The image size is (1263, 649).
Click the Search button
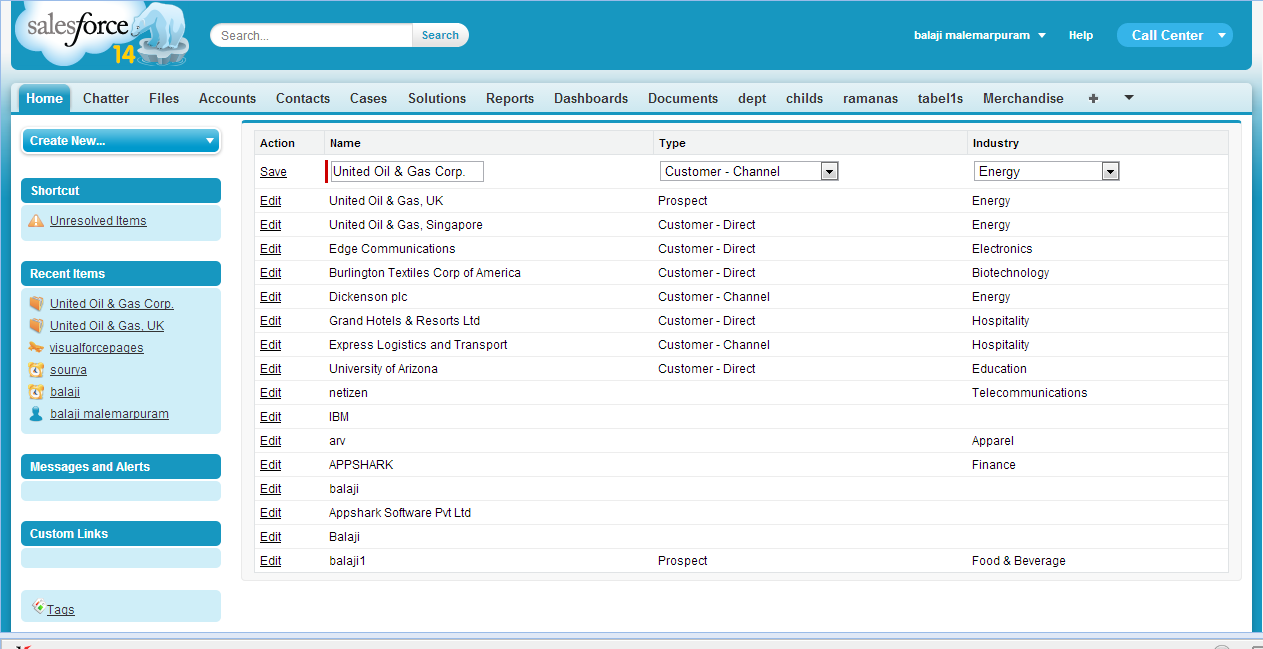440,35
